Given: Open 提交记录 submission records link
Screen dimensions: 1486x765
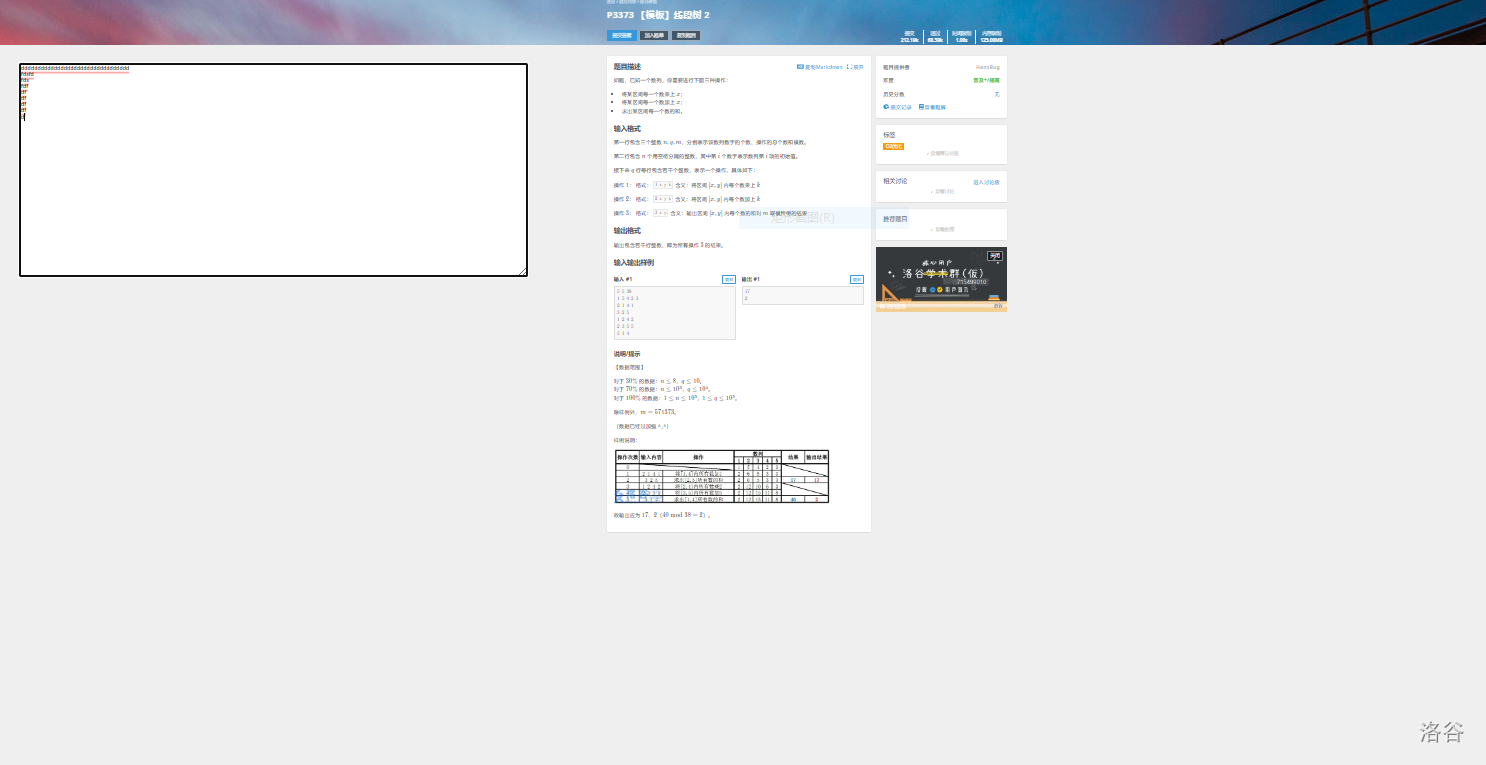Looking at the screenshot, I should 898,107.
